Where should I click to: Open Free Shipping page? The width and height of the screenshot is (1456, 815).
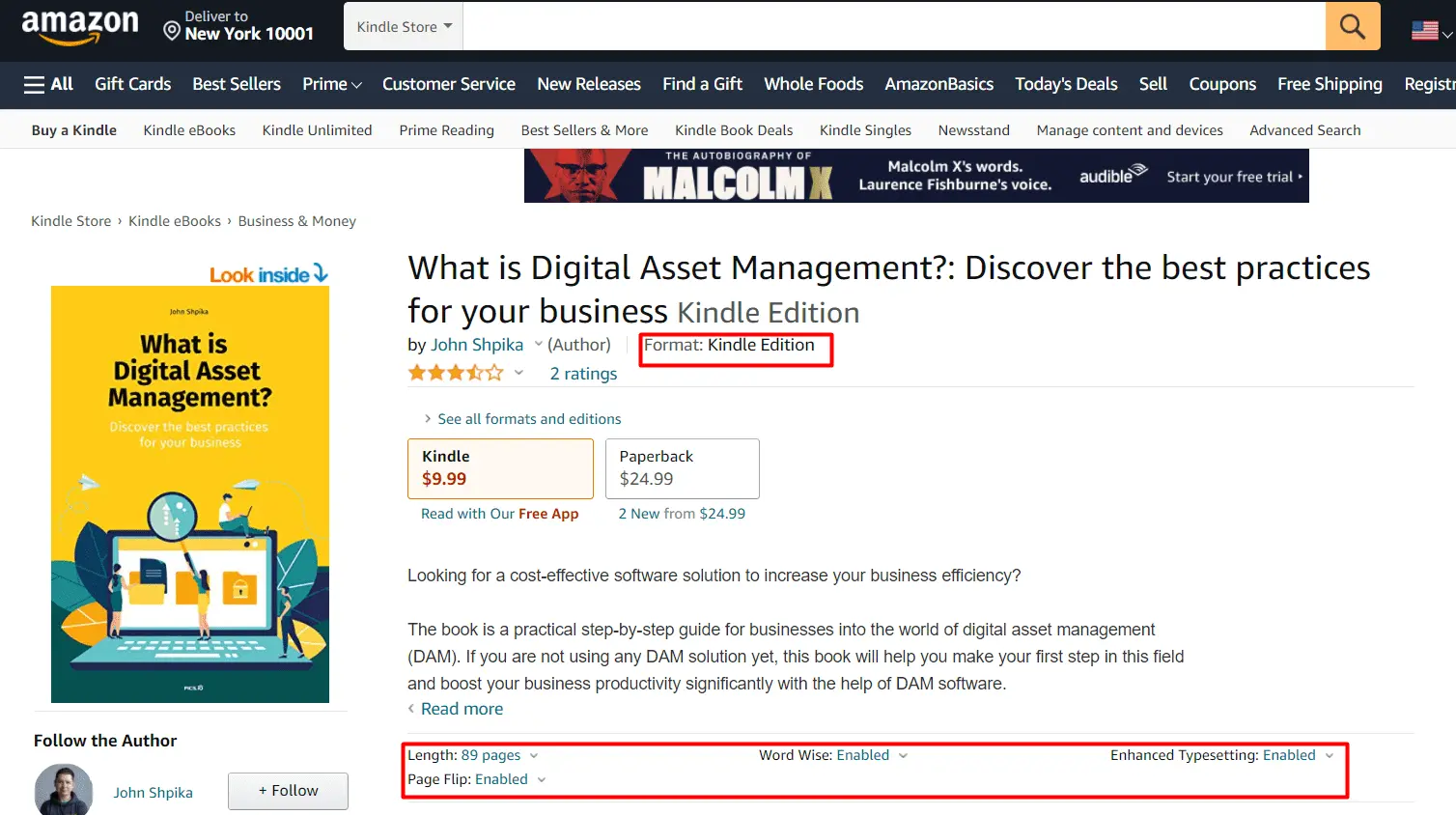click(x=1330, y=84)
